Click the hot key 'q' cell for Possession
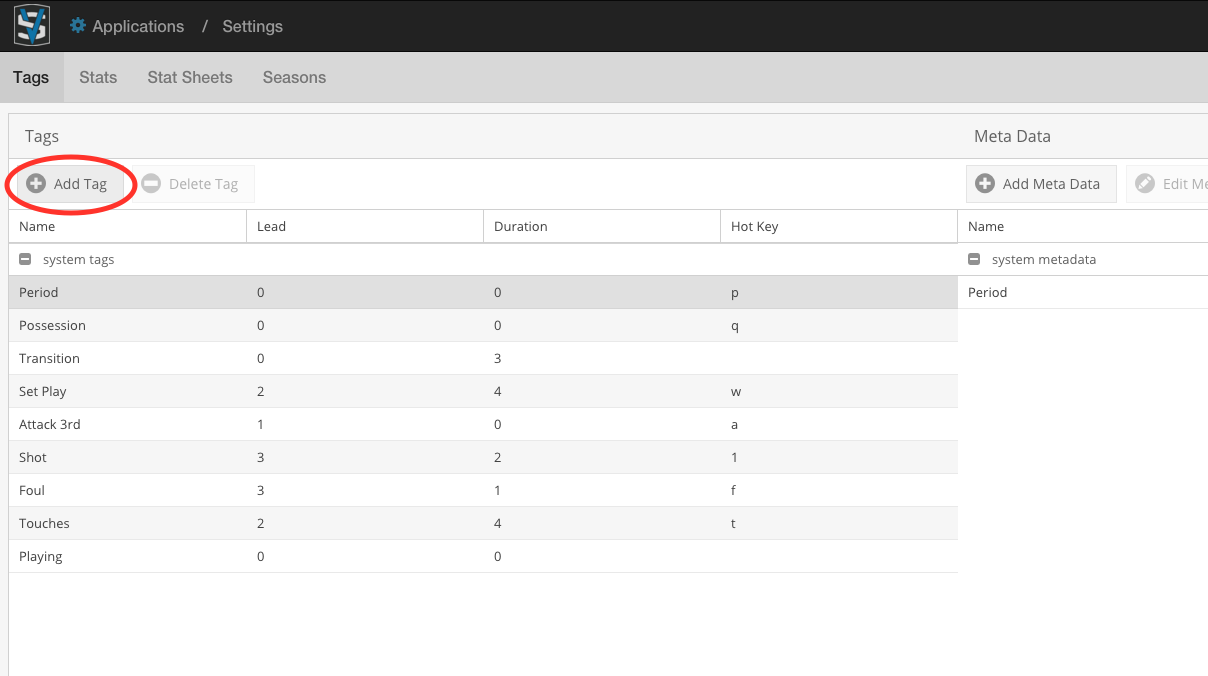The height and width of the screenshot is (676, 1208). [x=839, y=325]
